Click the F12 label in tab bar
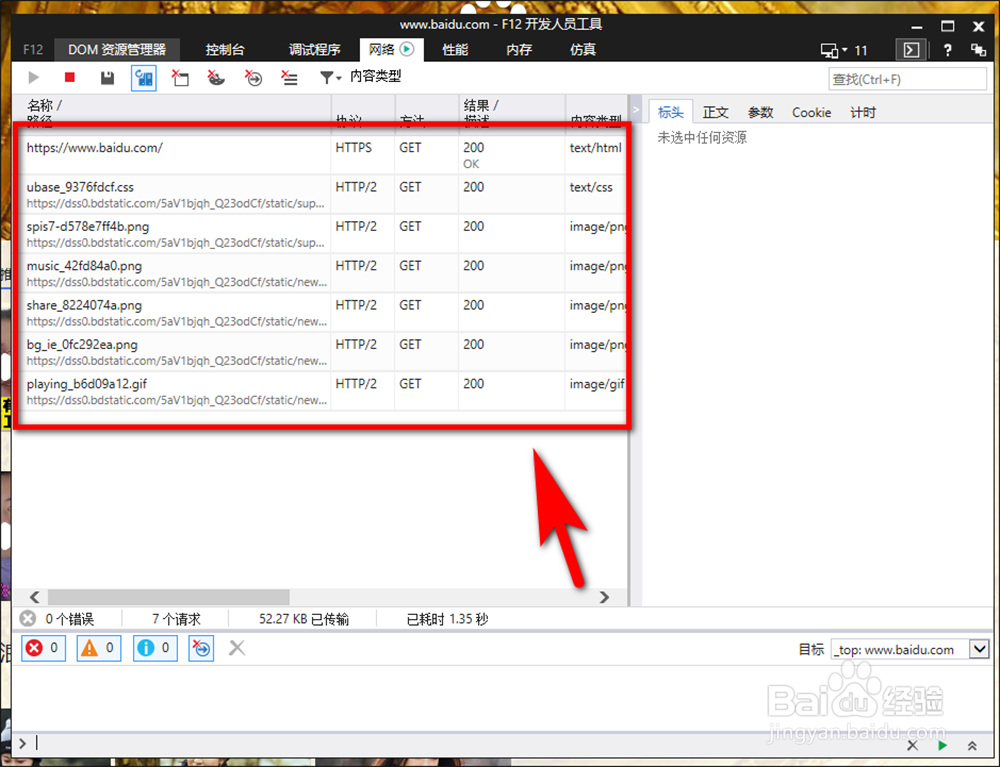1000x767 pixels. tap(33, 50)
